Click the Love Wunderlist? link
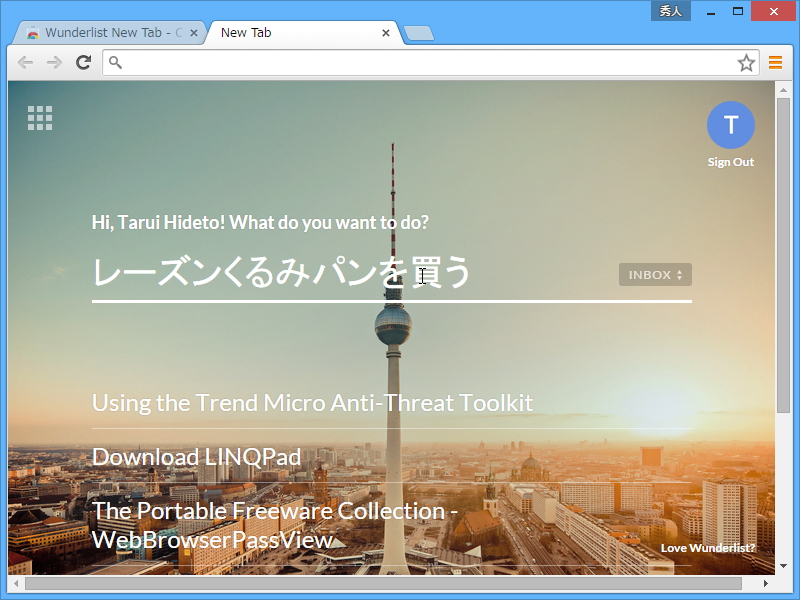 pos(710,548)
